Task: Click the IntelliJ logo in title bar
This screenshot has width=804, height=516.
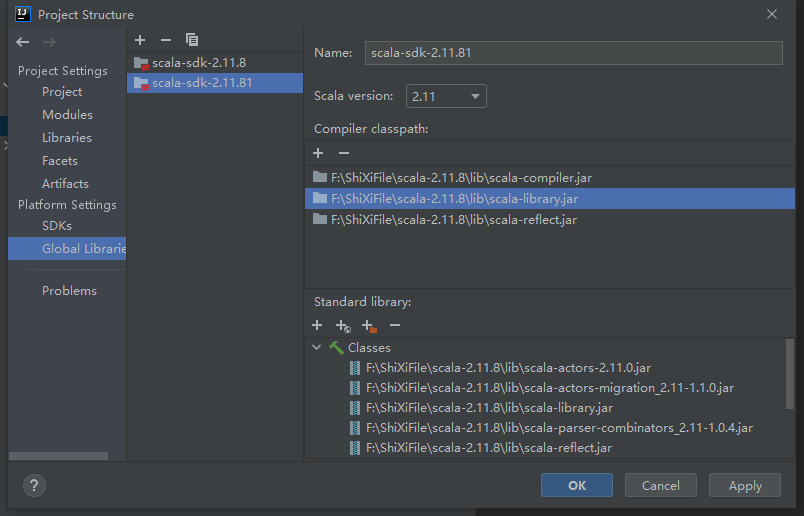Action: point(23,14)
